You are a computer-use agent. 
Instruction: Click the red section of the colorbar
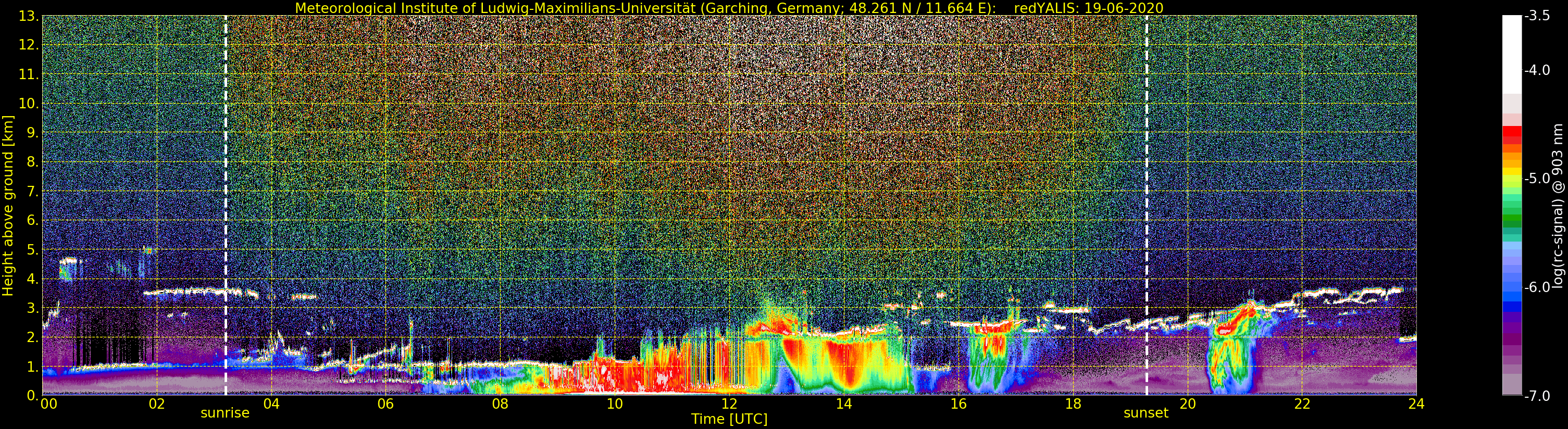click(x=1512, y=135)
